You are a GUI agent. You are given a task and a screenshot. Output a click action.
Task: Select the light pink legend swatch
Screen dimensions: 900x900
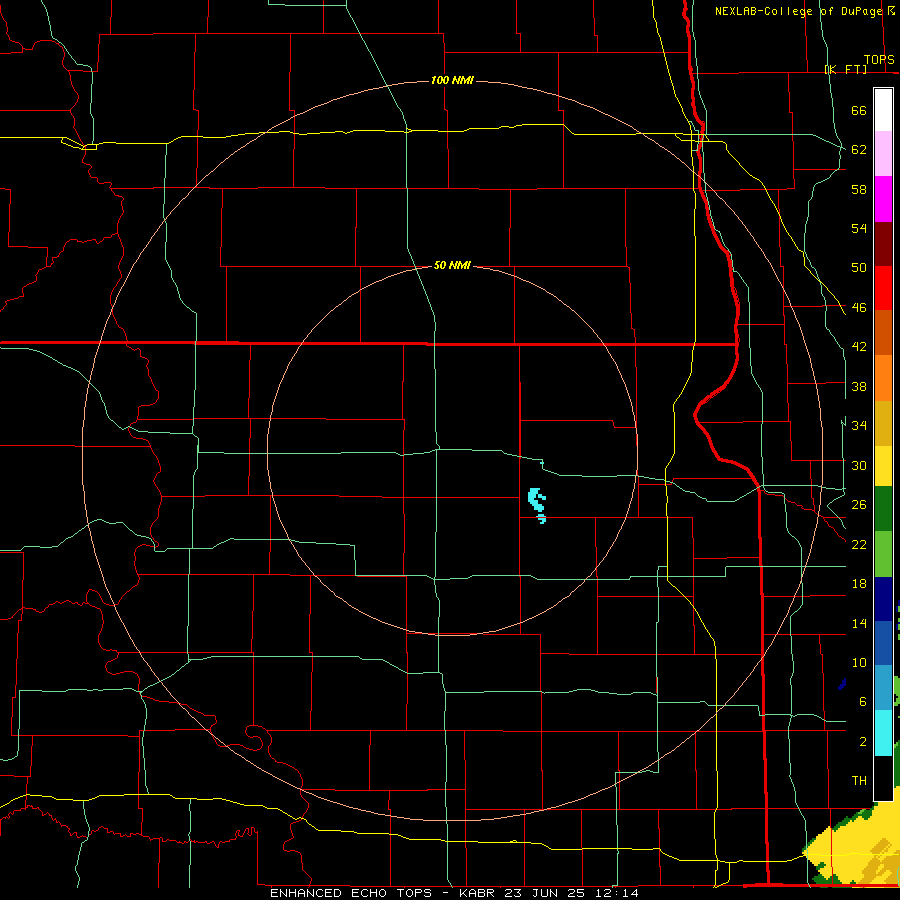[883, 153]
